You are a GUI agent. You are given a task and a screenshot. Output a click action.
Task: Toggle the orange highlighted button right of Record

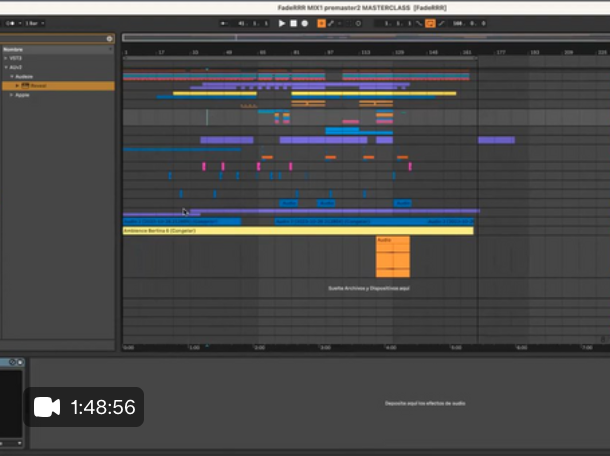tap(321, 23)
